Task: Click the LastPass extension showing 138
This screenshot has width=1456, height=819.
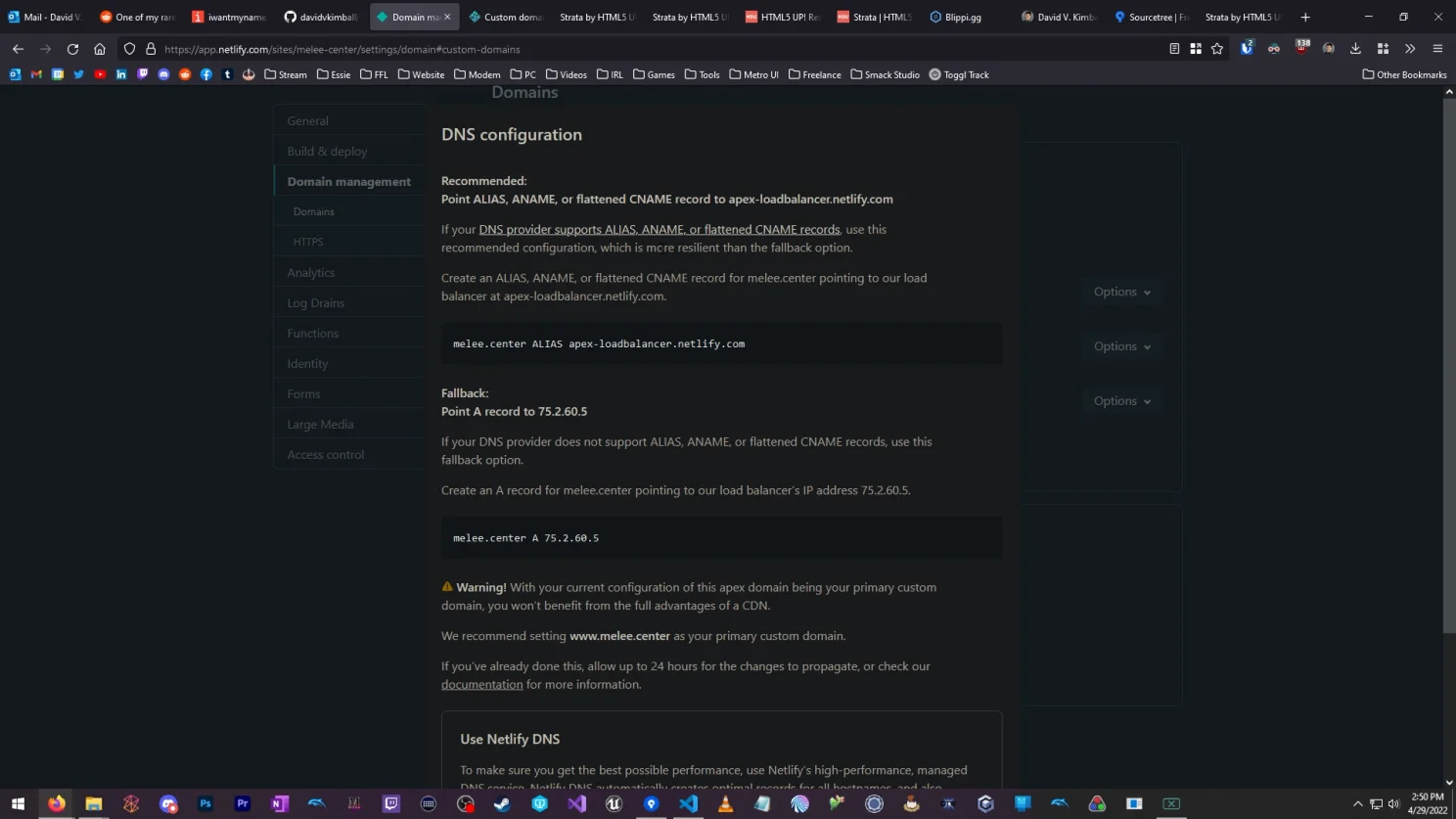Action: (1302, 48)
